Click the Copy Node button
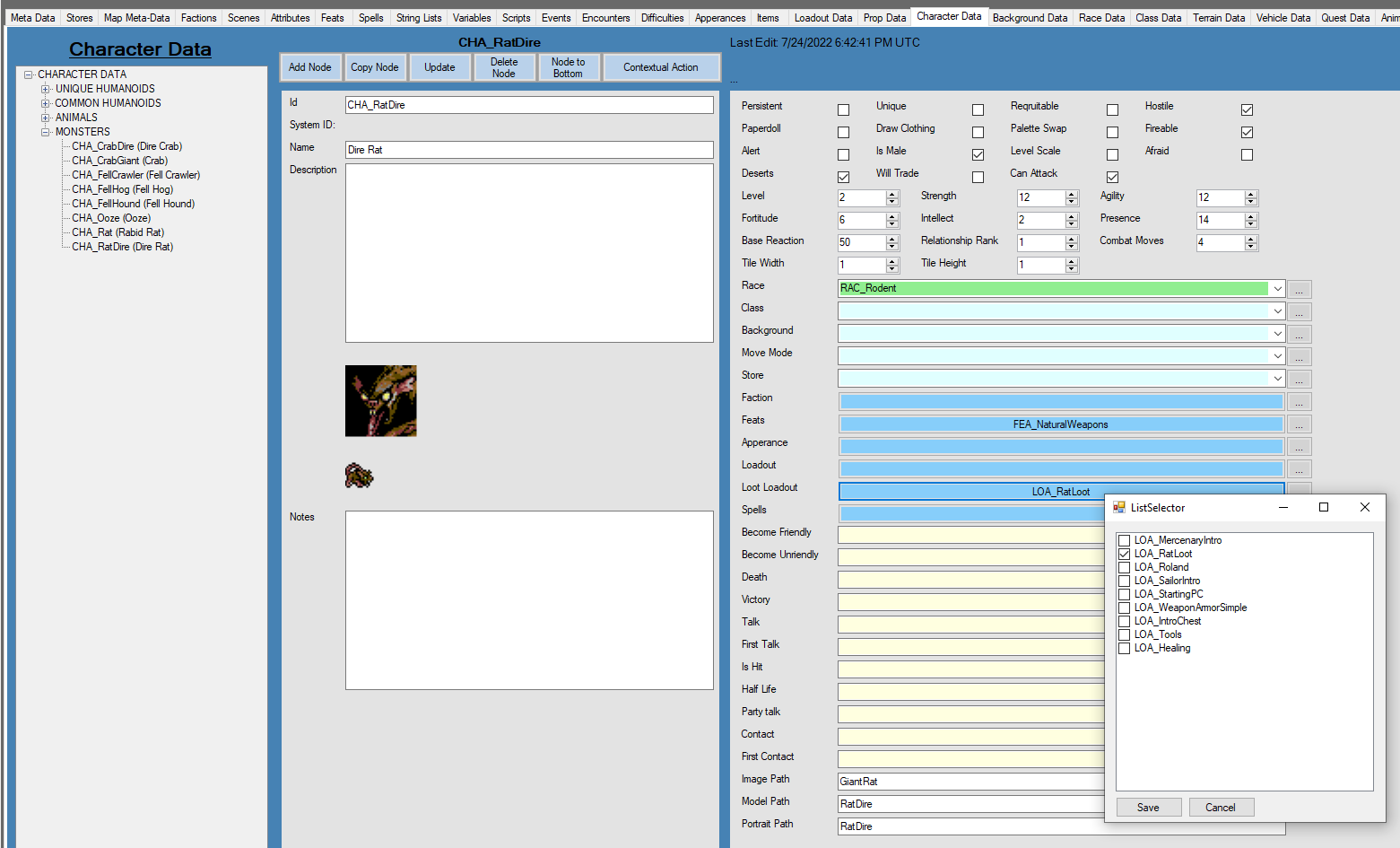1400x848 pixels. pos(375,67)
